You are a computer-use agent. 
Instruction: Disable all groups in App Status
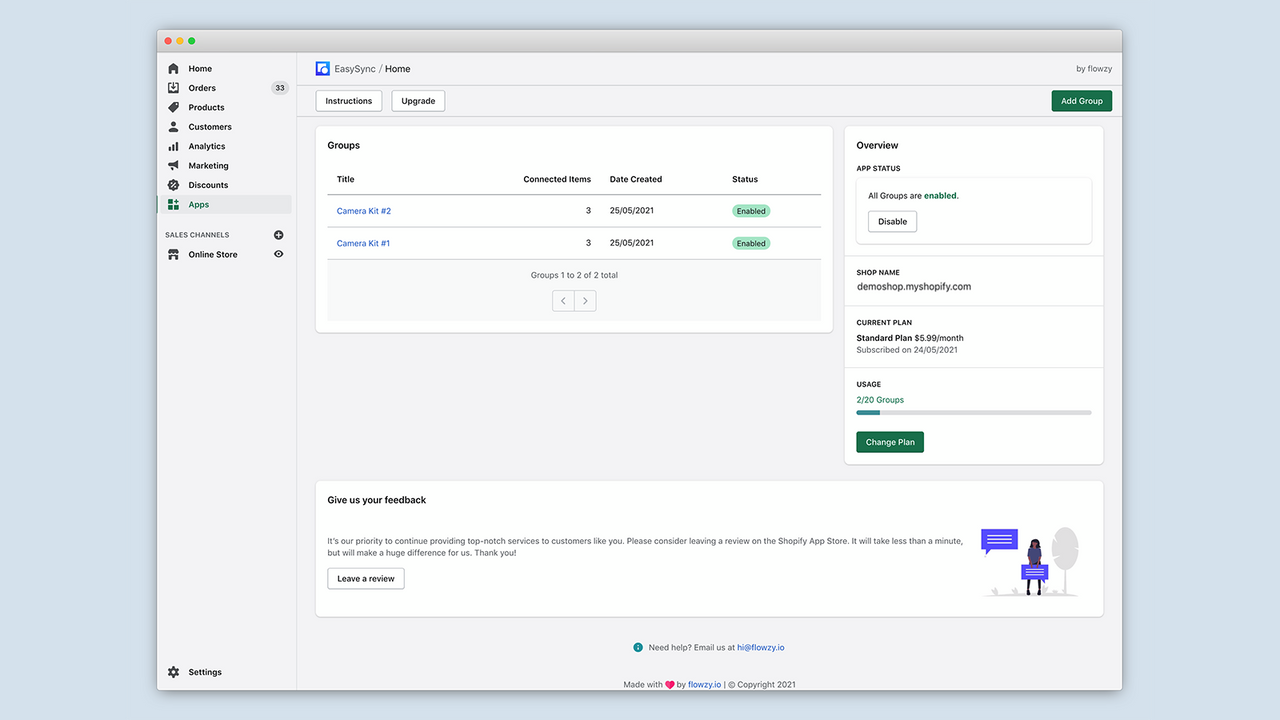point(891,221)
